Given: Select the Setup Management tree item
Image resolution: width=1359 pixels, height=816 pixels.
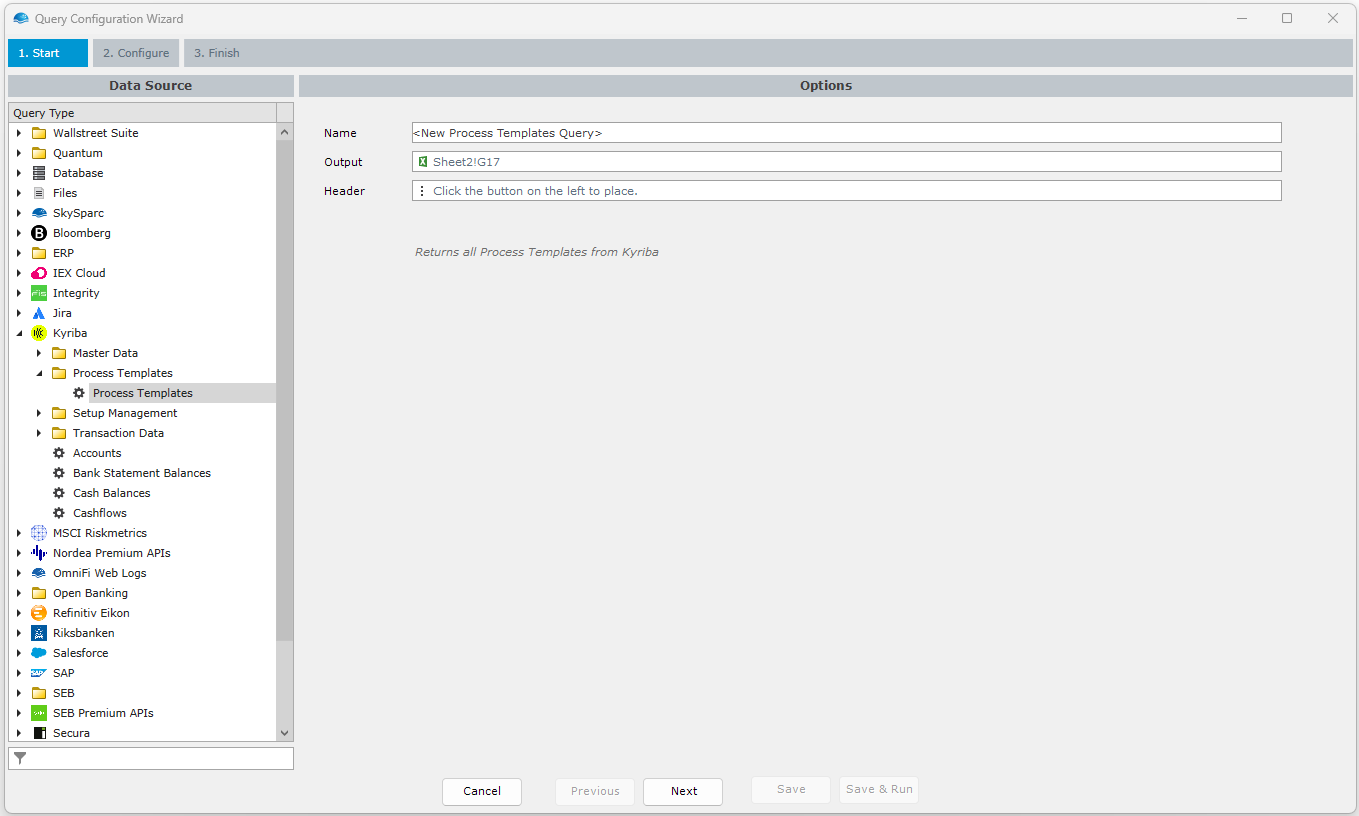Looking at the screenshot, I should tap(125, 413).
